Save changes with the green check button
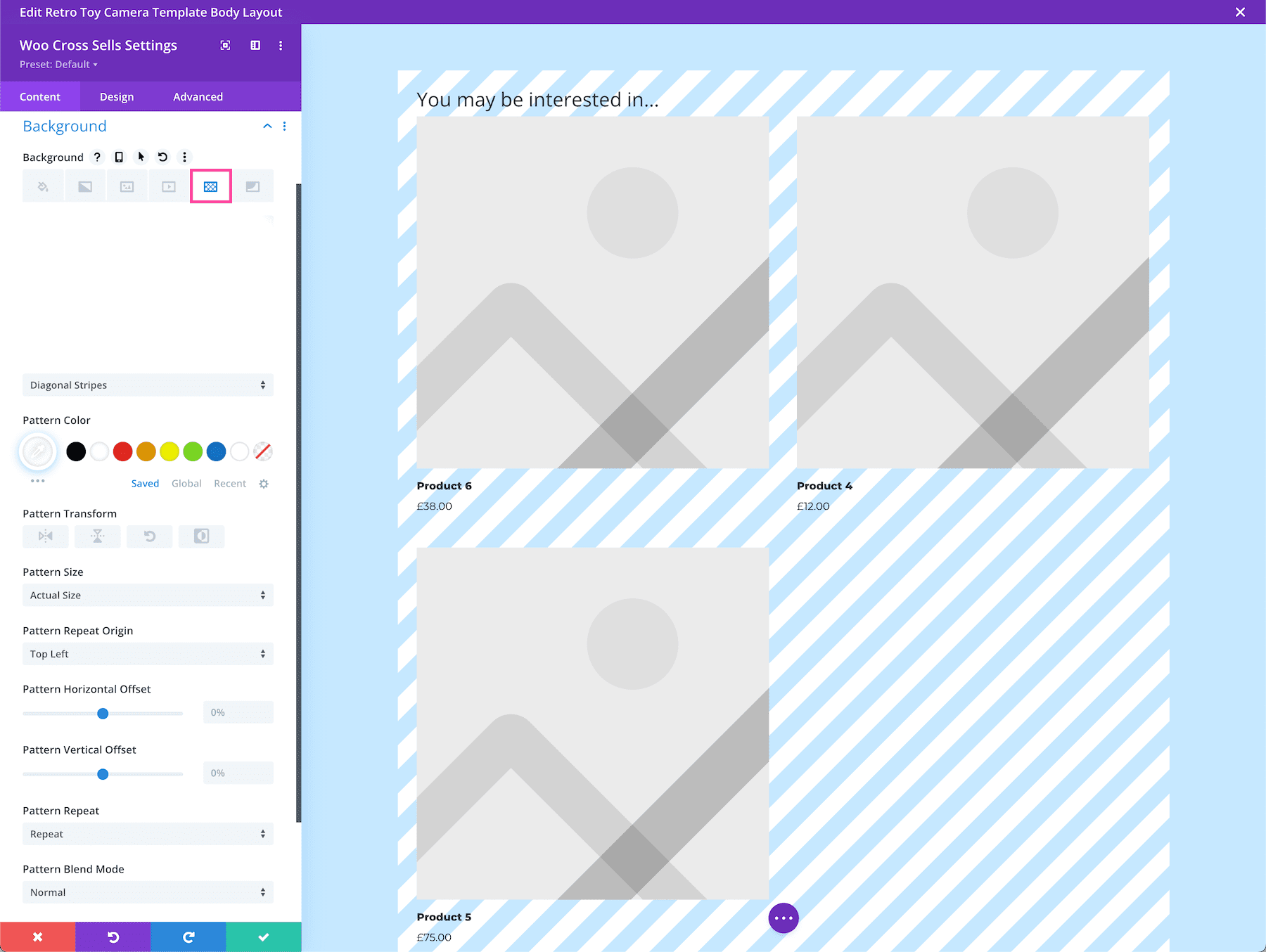The width and height of the screenshot is (1266, 952). pos(263,937)
